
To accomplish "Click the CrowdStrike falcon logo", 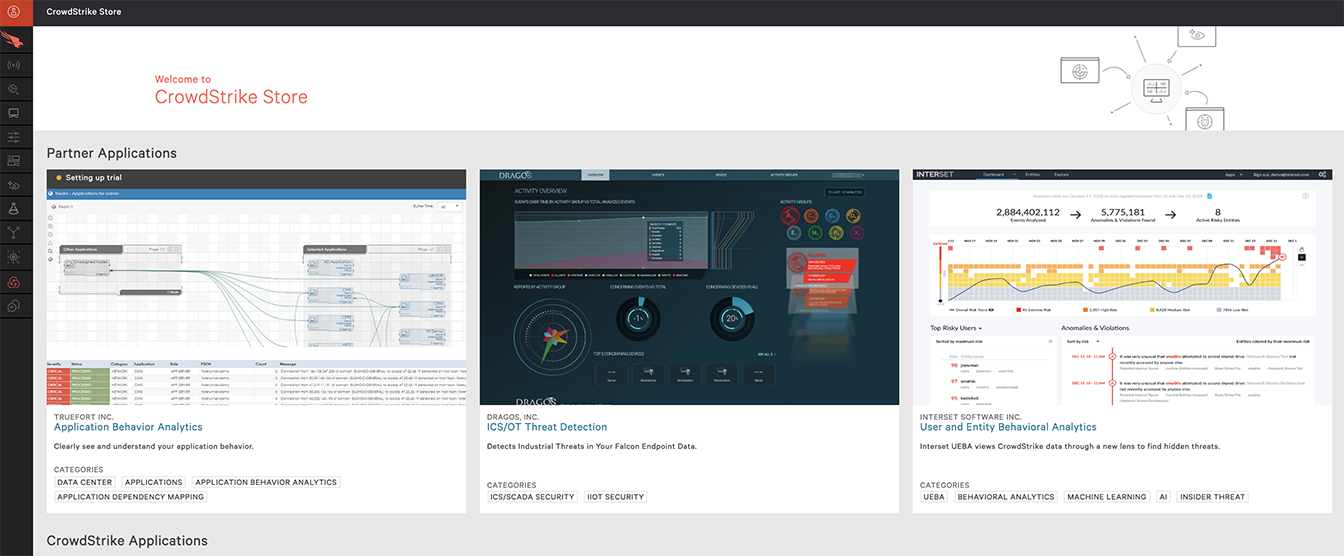I will pos(14,40).
